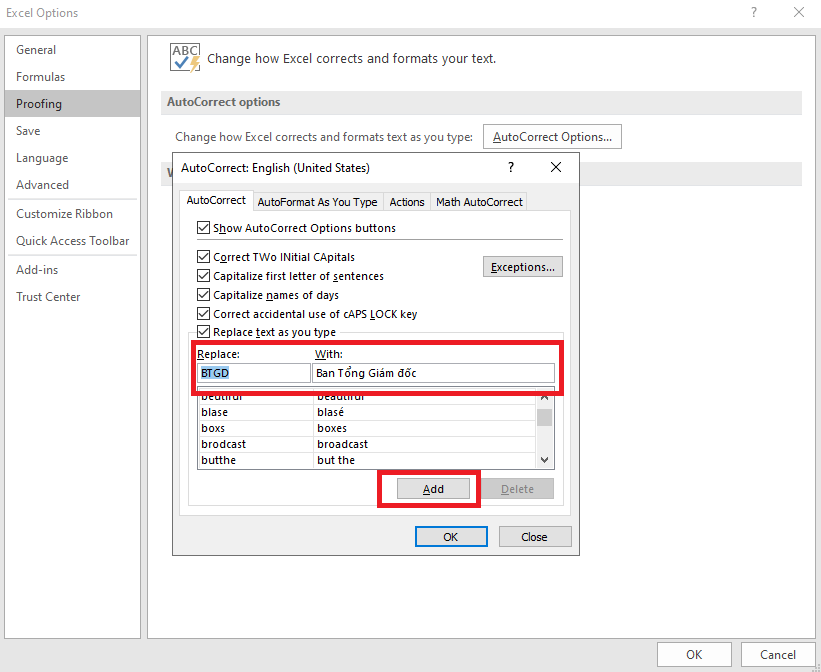821x672 pixels.
Task: Click the scroll down arrow of AutoCorrect list
Action: click(x=545, y=460)
